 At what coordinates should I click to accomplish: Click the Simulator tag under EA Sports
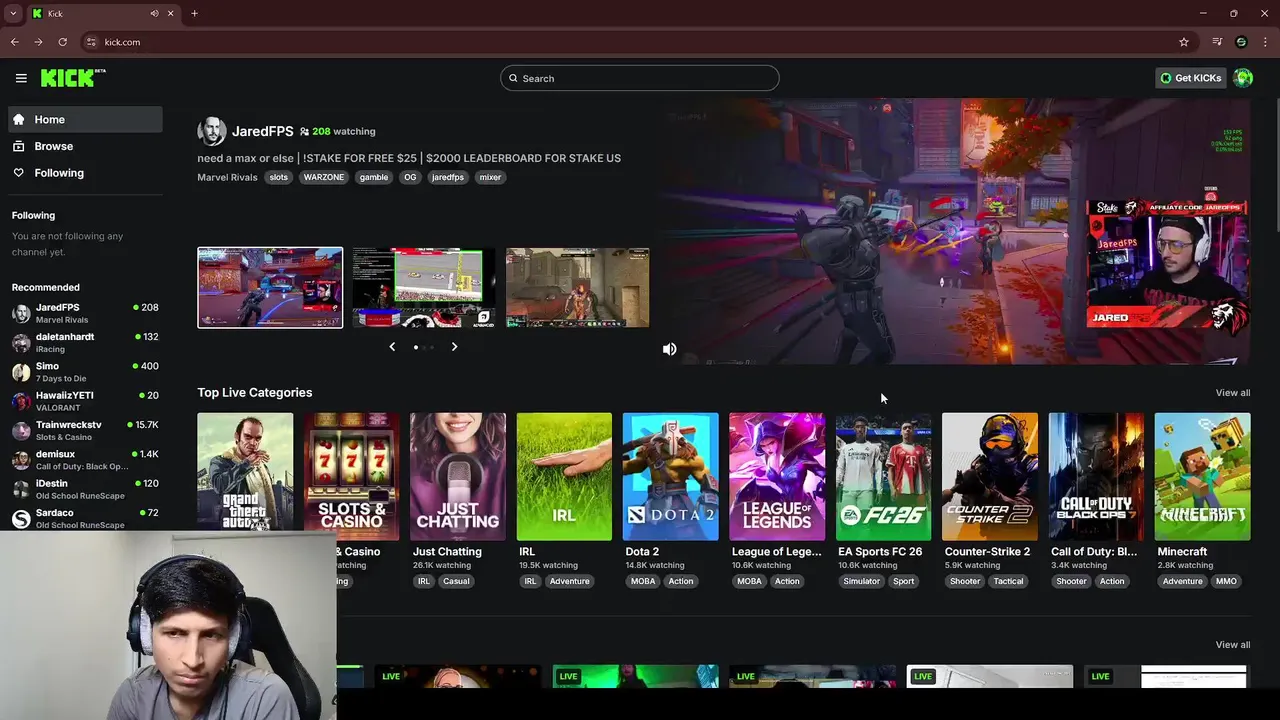coord(861,581)
